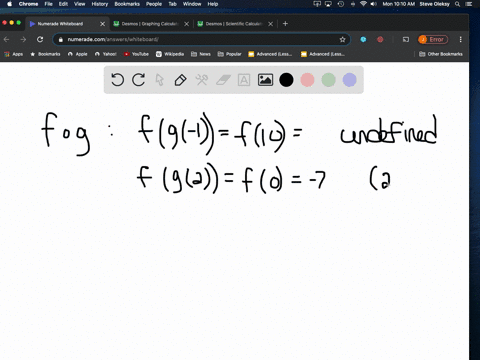The image size is (480, 360).
Task: Open the crossed tools icon
Action: [201, 80]
